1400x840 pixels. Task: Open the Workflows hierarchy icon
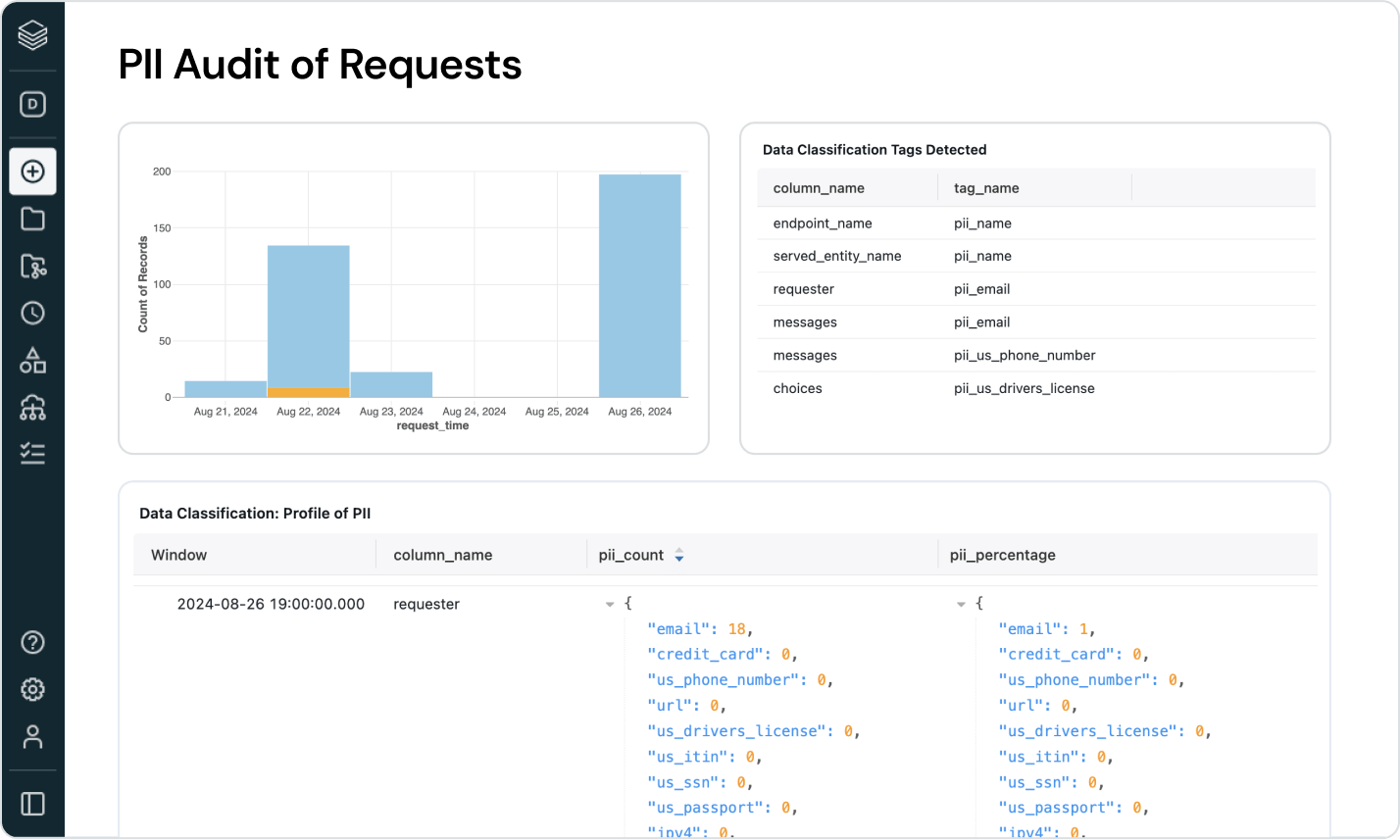point(32,407)
